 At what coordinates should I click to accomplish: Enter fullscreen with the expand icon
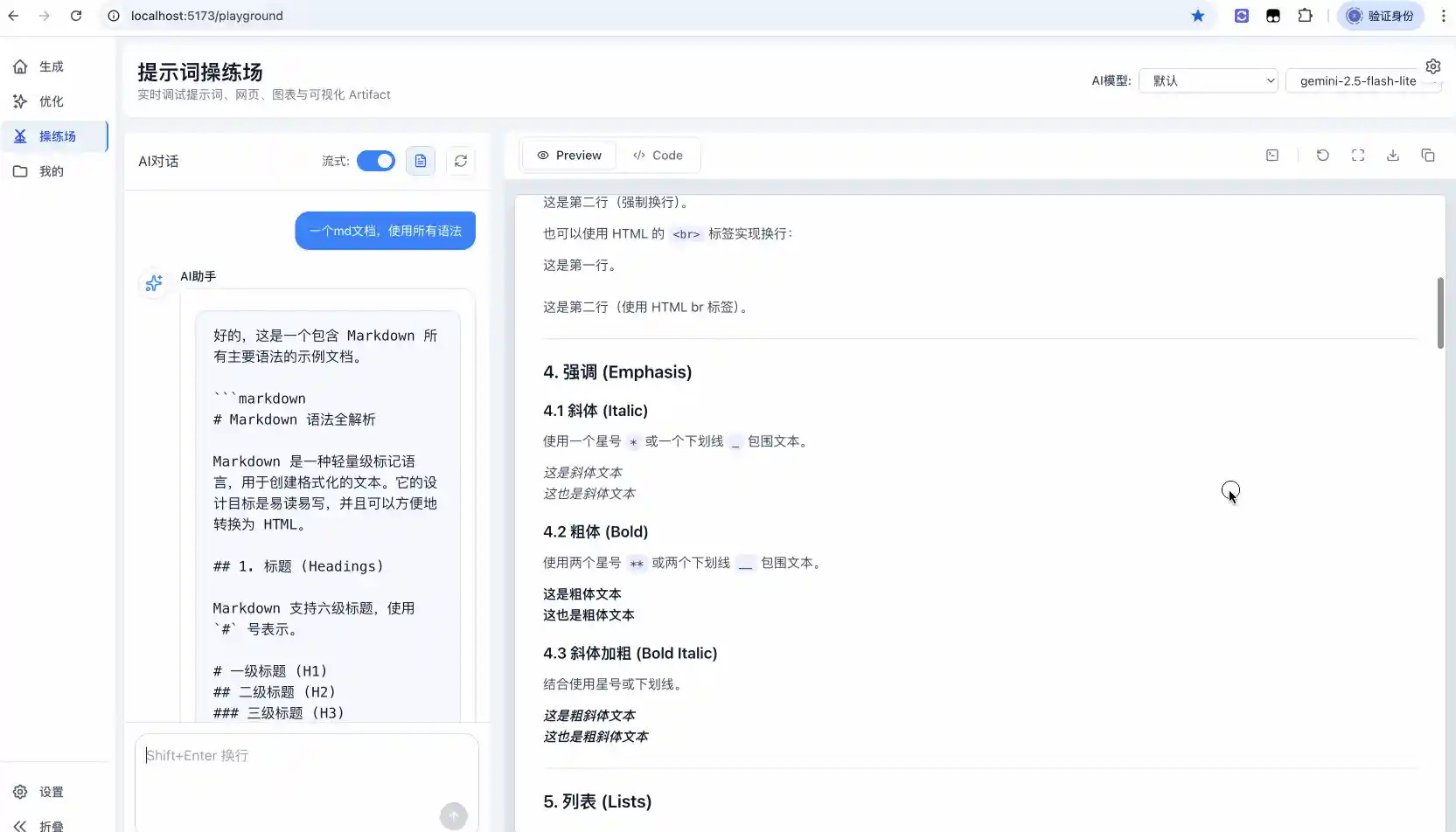tap(1358, 156)
